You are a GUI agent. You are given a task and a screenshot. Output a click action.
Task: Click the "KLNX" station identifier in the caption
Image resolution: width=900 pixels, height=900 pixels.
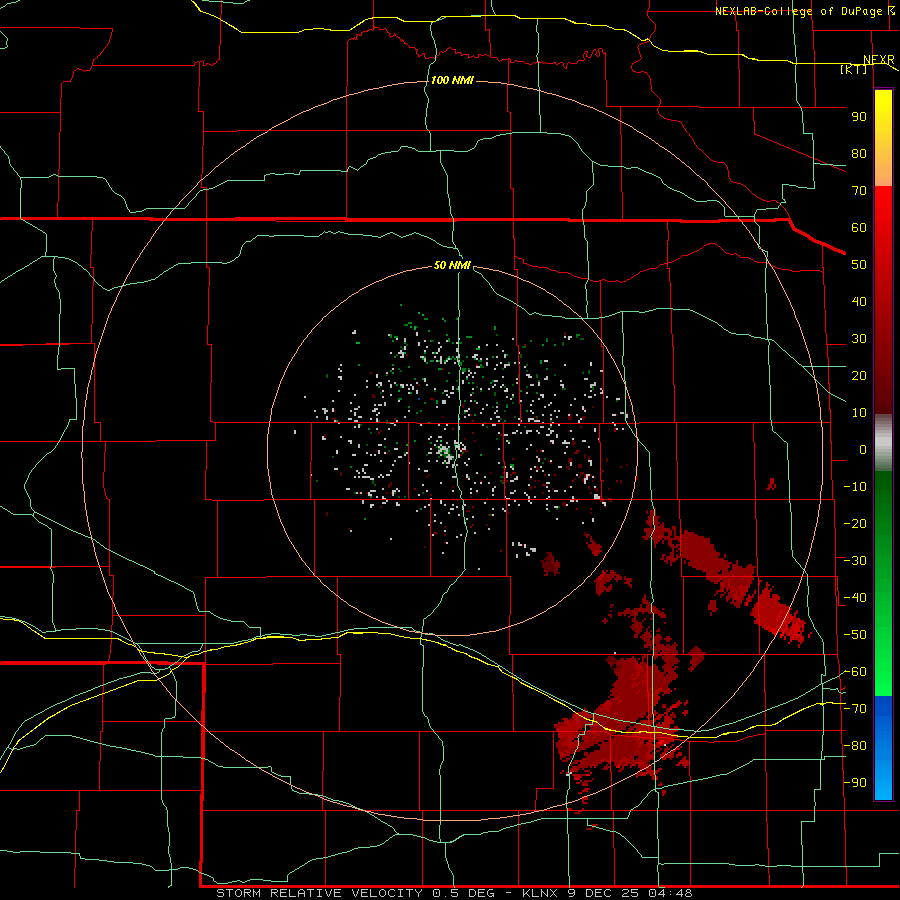pyautogui.click(x=540, y=893)
